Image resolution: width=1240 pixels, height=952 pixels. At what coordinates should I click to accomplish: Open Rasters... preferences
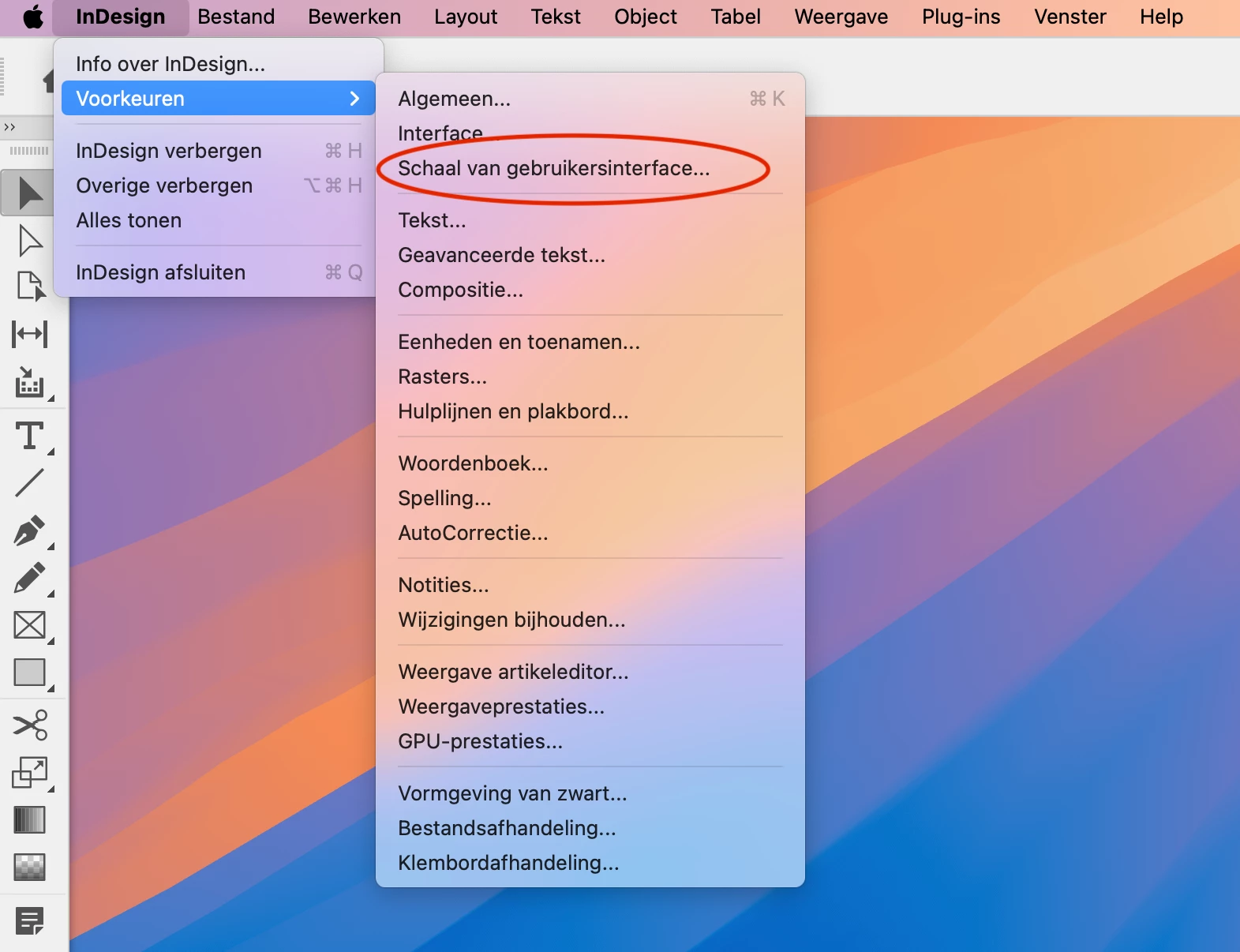[590, 377]
